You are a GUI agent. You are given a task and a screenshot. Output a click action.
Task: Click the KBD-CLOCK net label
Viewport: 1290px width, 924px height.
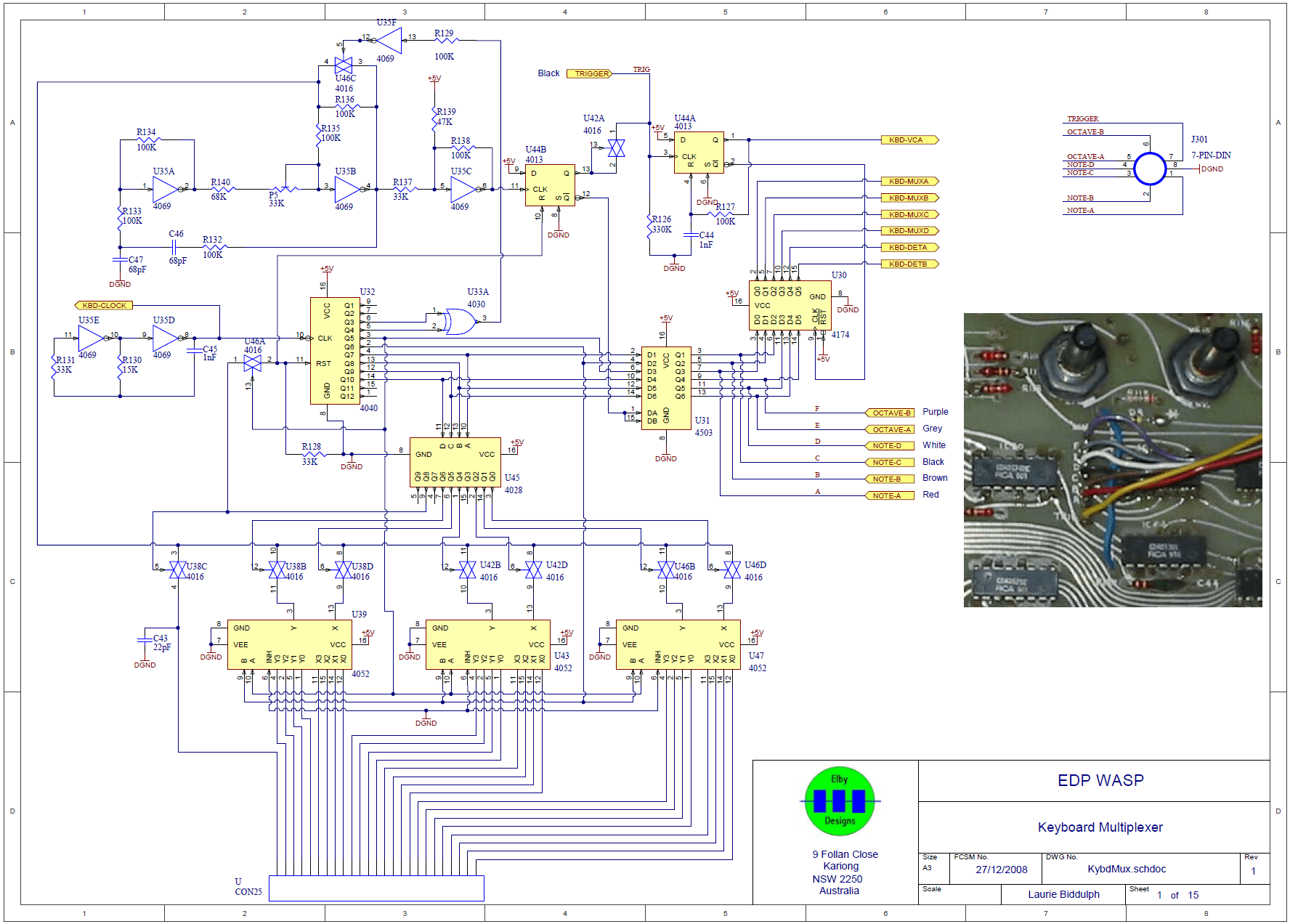point(104,305)
